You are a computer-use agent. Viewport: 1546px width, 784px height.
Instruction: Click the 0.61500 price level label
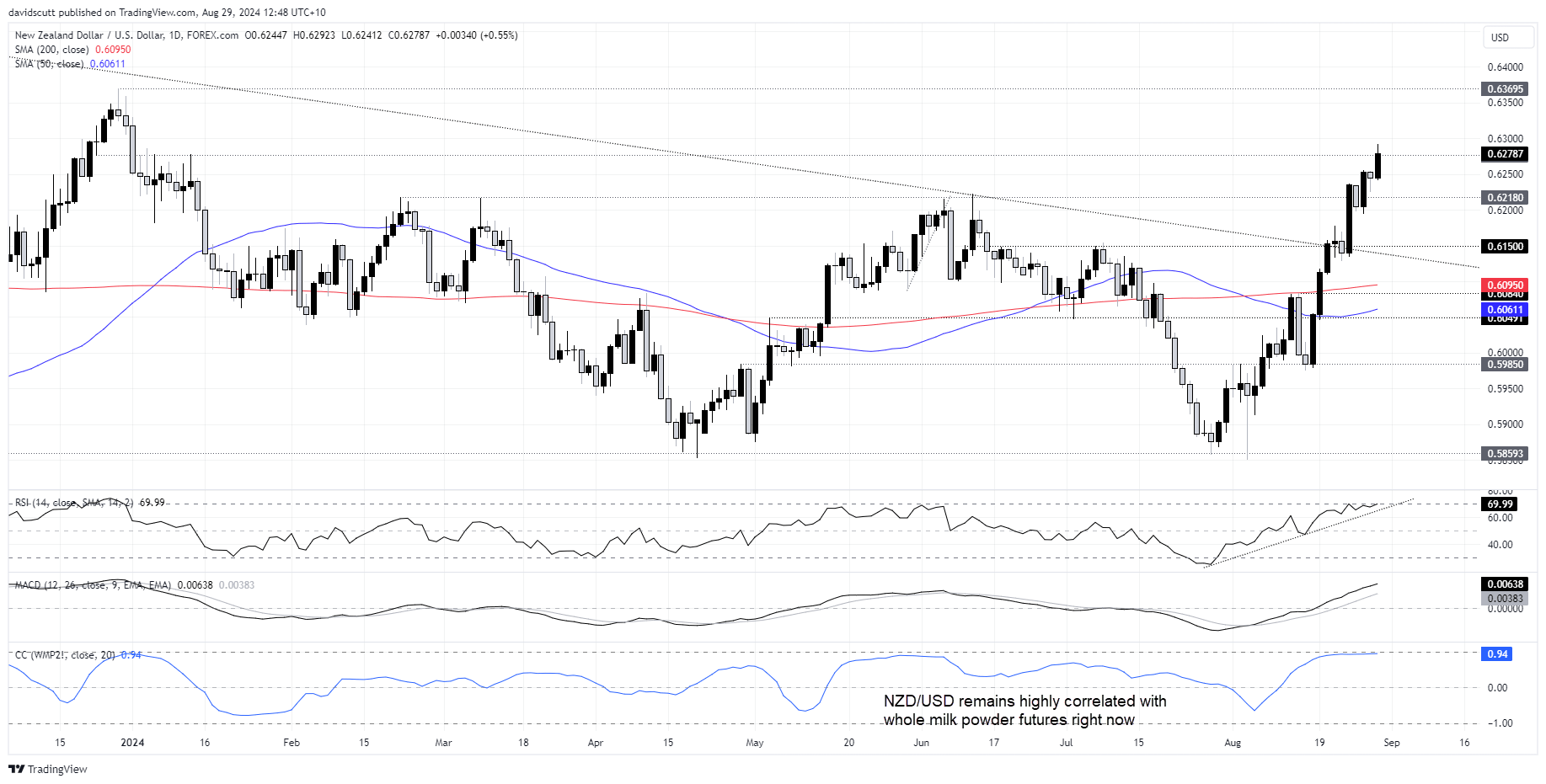(1505, 247)
